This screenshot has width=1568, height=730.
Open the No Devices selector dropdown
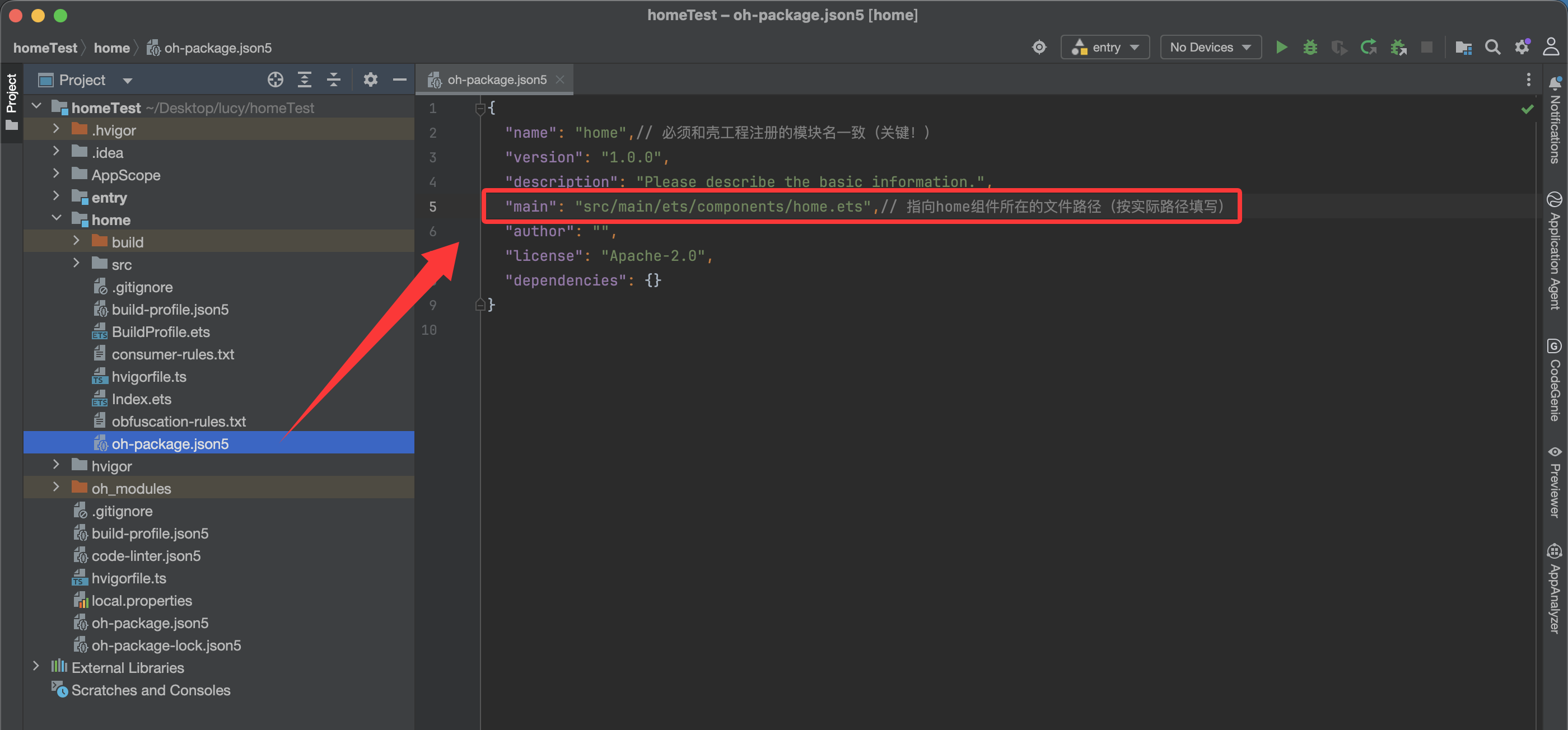point(1210,47)
